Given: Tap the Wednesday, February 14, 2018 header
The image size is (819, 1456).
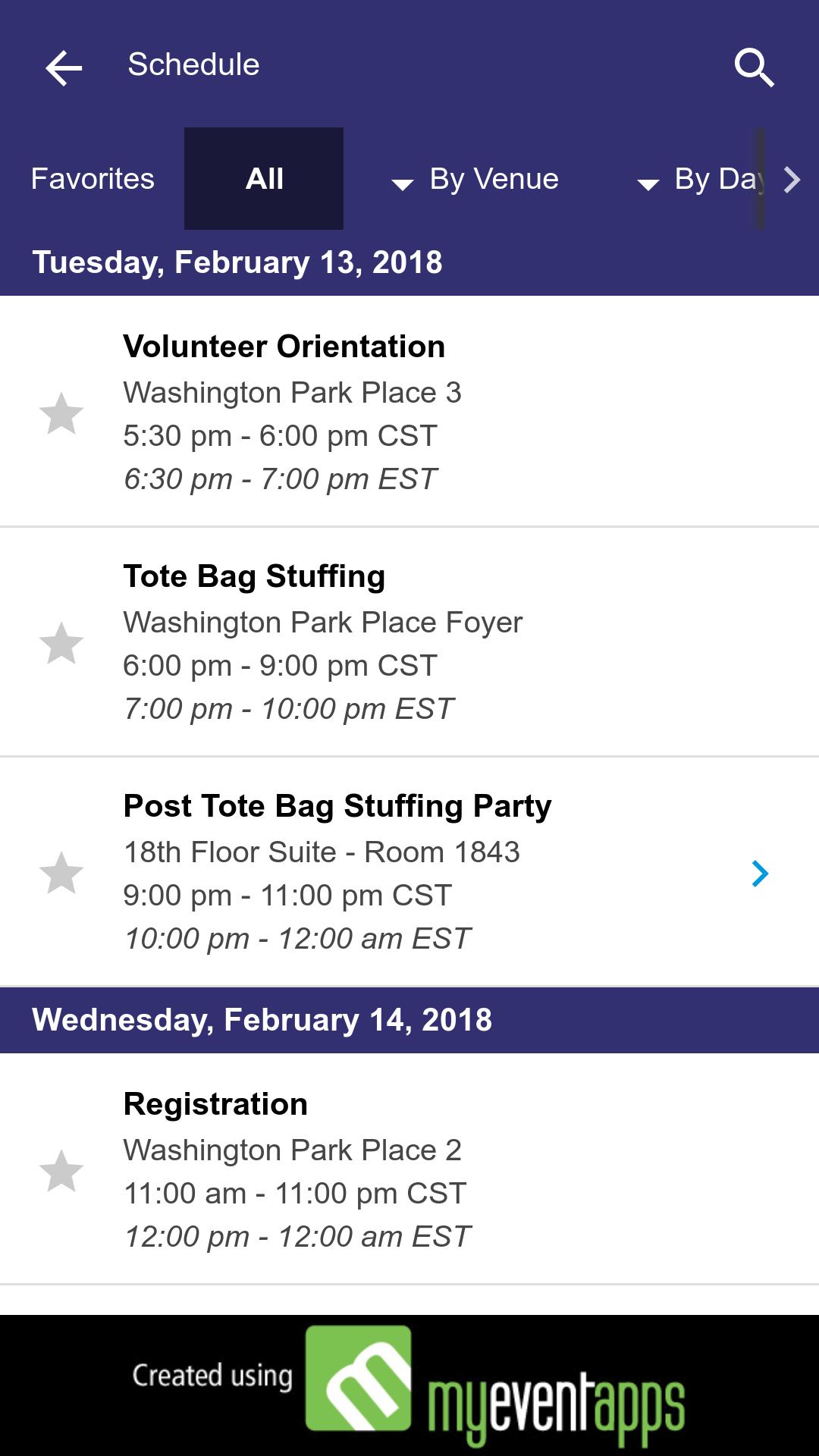Looking at the screenshot, I should point(262,1020).
